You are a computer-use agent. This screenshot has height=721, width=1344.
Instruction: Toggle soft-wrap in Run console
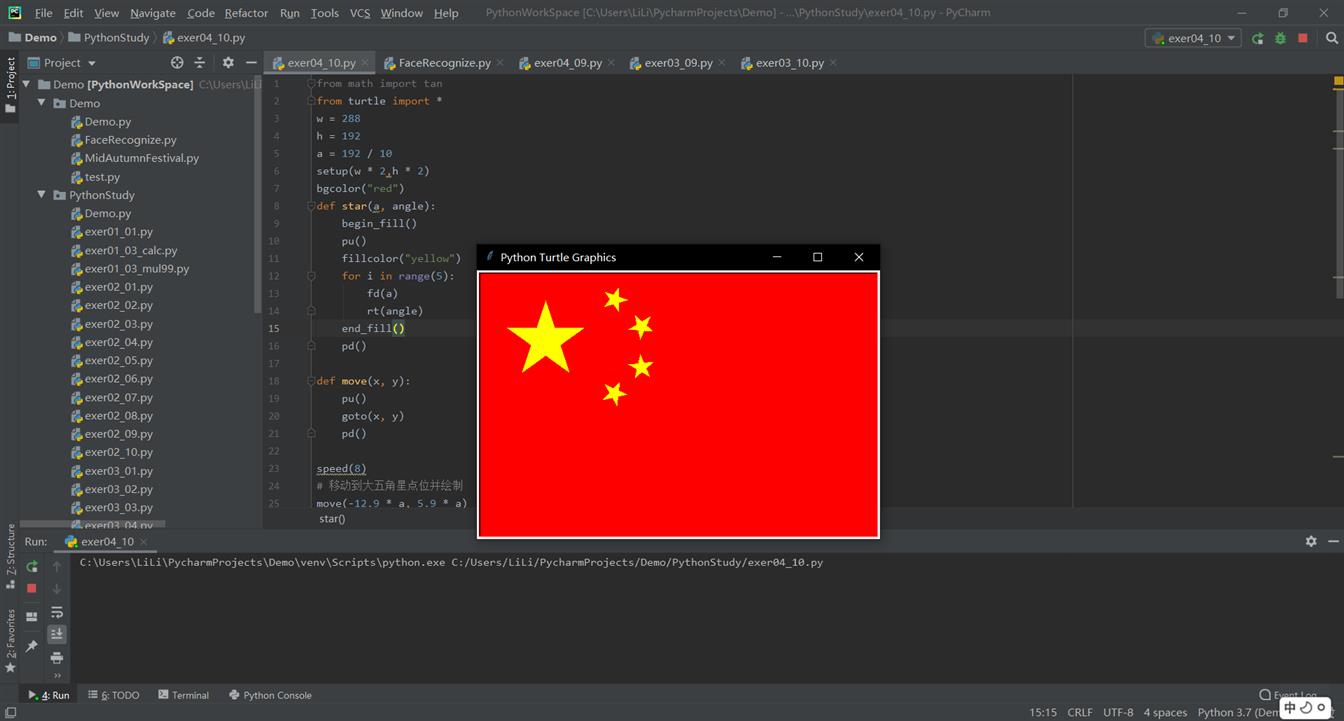point(57,612)
